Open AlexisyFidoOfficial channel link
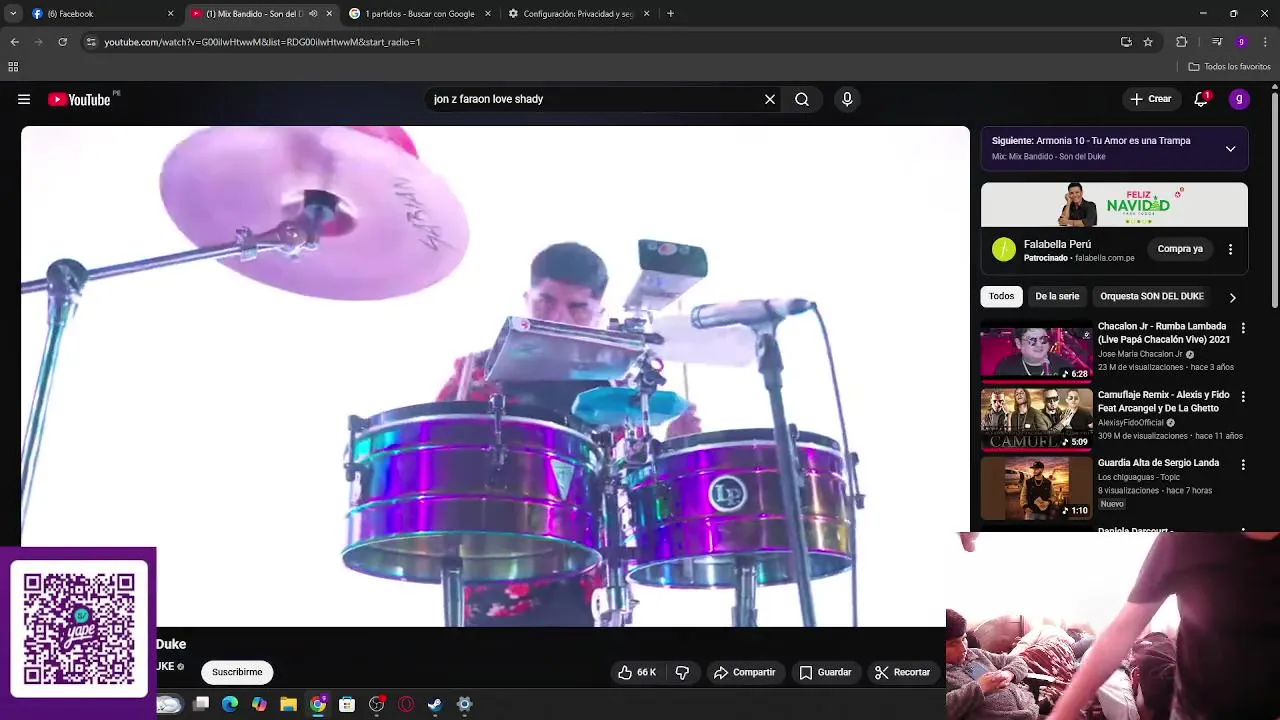The image size is (1280, 720). 1131,422
